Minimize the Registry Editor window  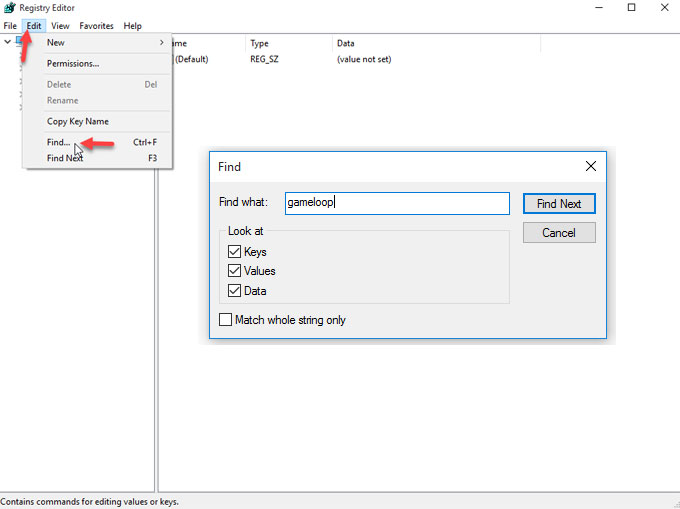coord(599,8)
